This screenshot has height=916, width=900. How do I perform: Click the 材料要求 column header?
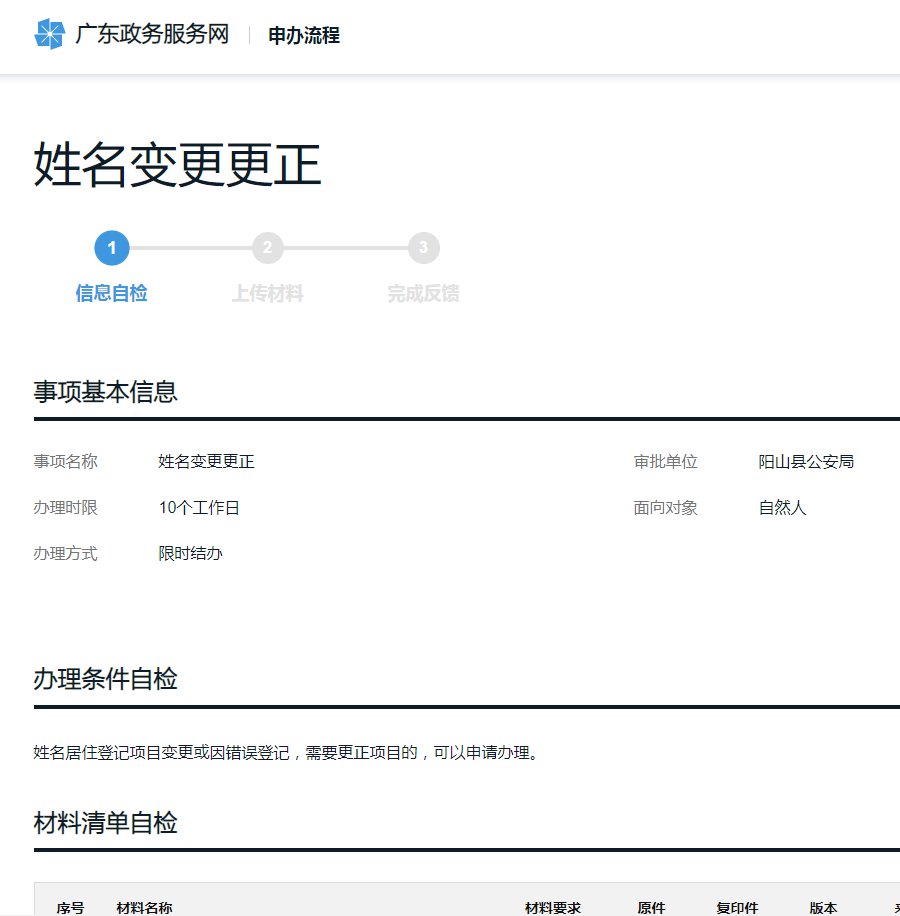553,908
